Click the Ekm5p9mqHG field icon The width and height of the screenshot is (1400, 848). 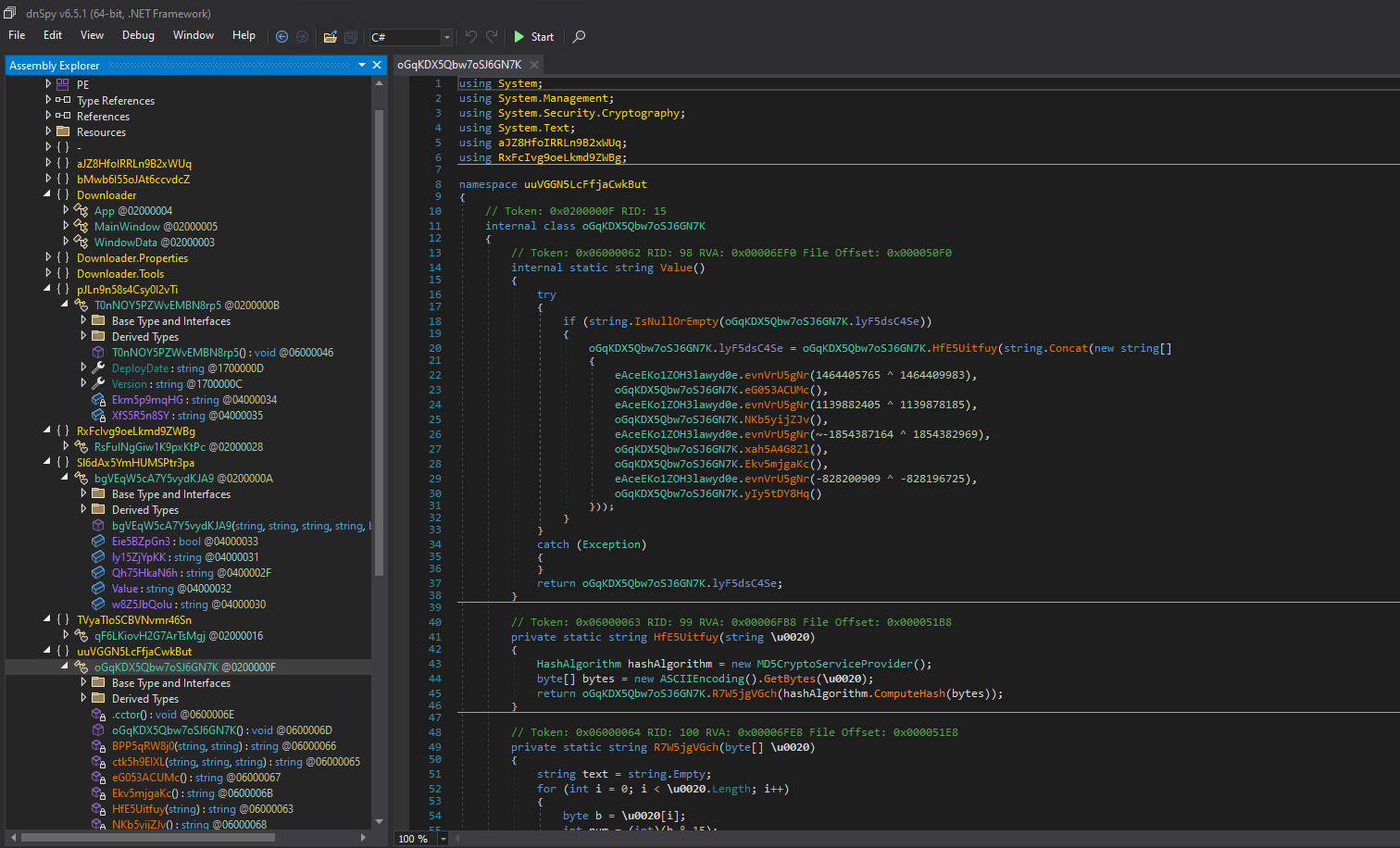[98, 399]
